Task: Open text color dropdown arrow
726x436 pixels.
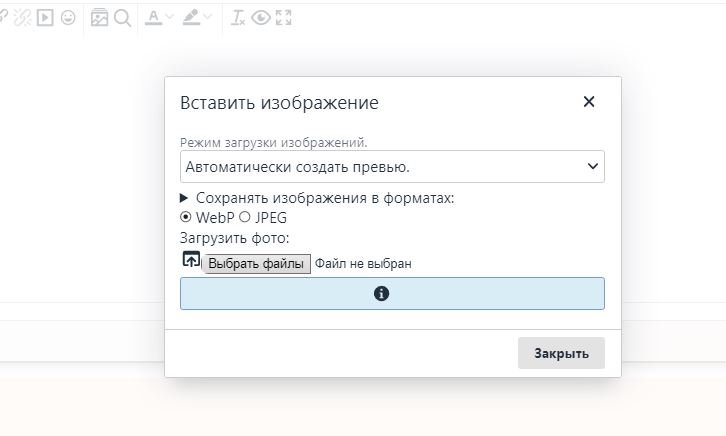Action: [x=169, y=17]
